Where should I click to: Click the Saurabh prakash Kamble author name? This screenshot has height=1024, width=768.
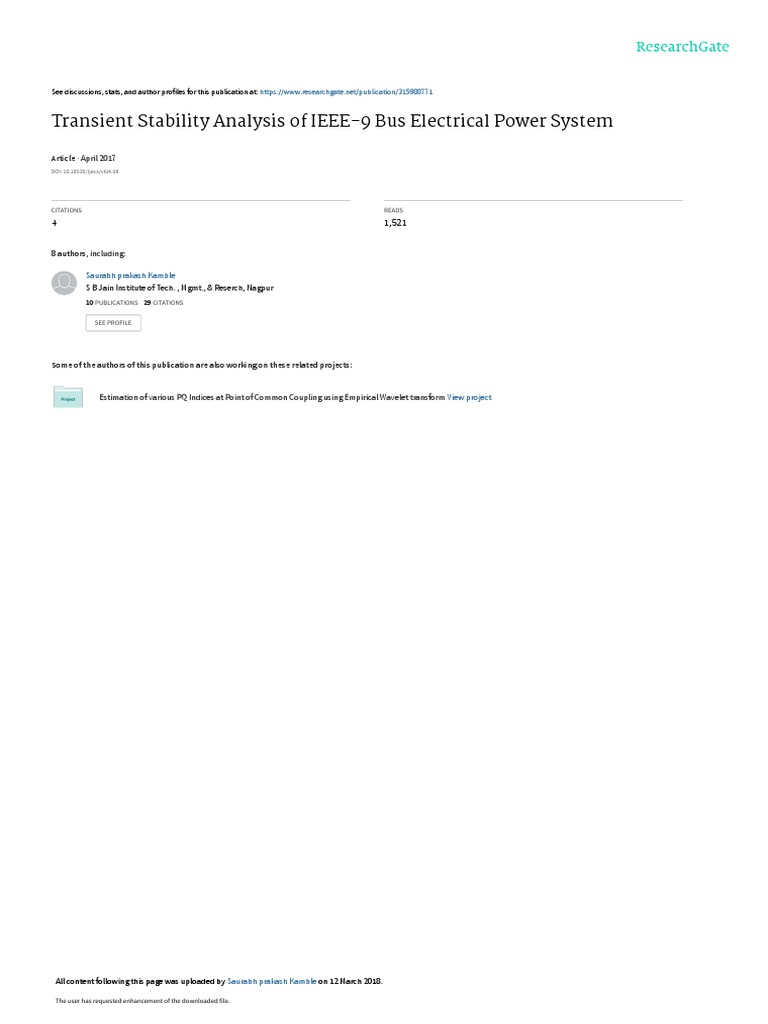[x=131, y=276]
